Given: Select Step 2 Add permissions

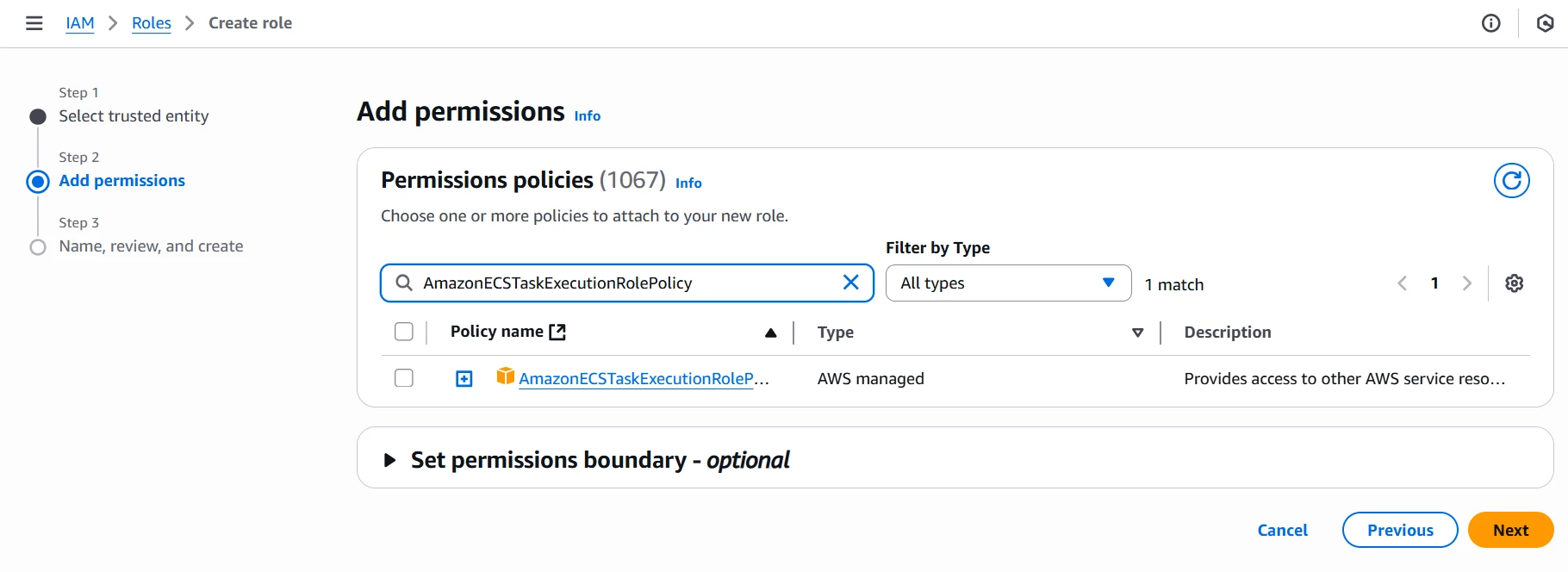Looking at the screenshot, I should coord(121,181).
